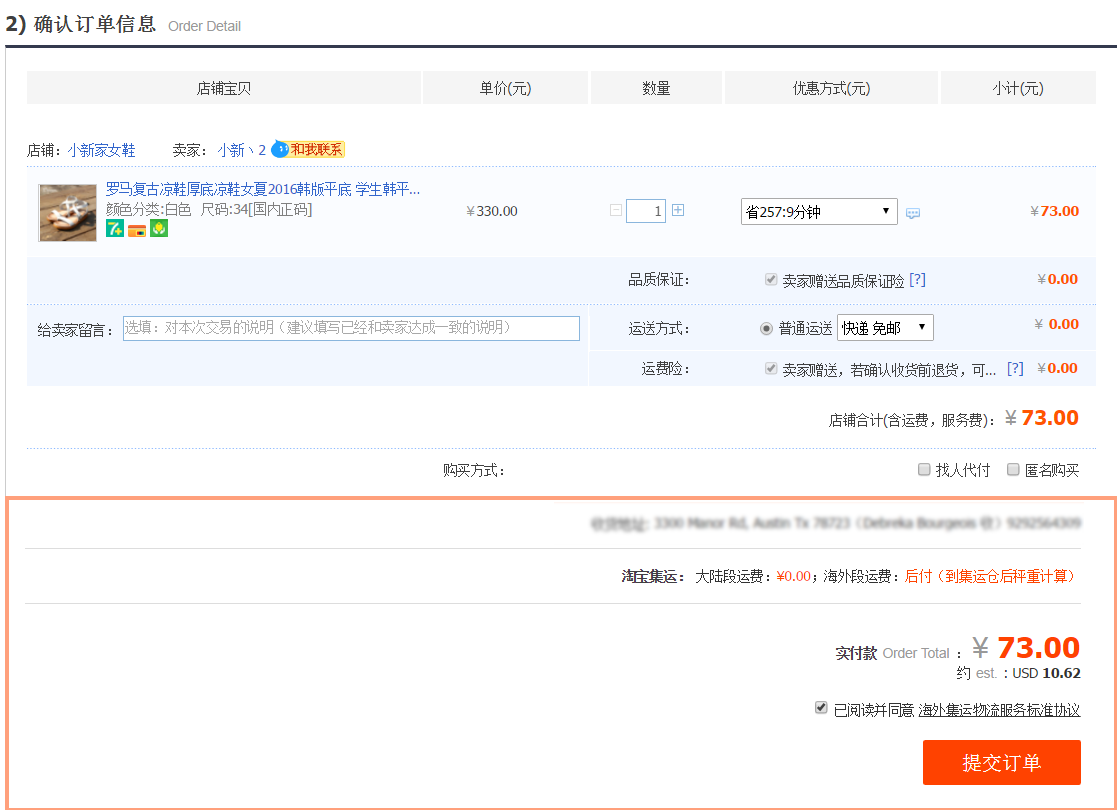Click the plus icon to increase quantity
Image resolution: width=1117 pixels, height=810 pixels.
676,211
